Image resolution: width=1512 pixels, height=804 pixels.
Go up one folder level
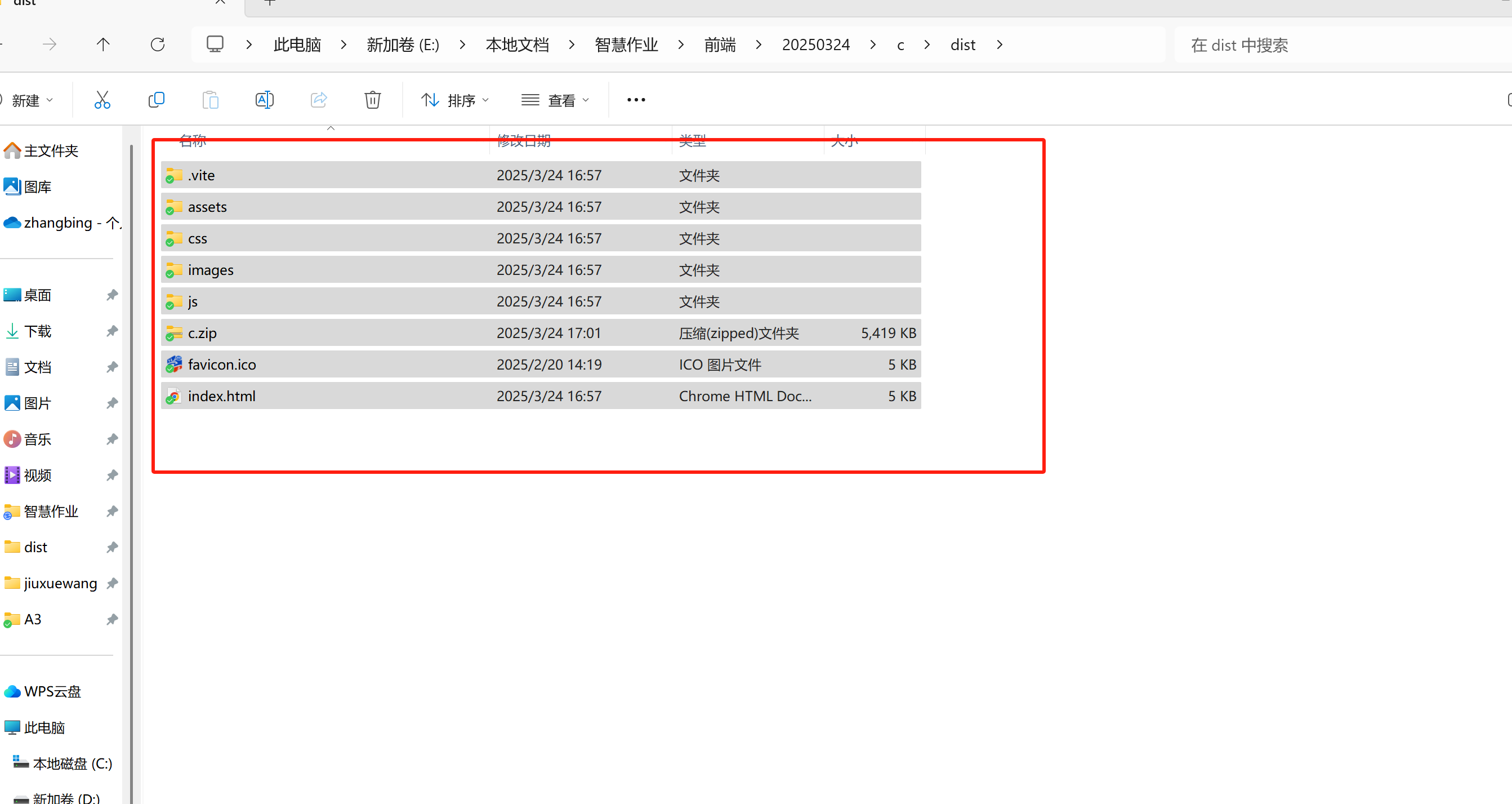tap(103, 45)
